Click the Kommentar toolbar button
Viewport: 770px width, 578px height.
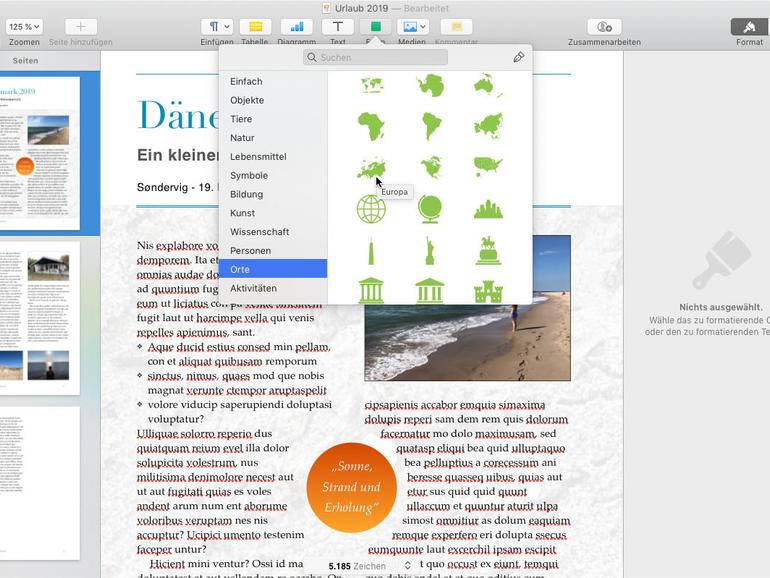456,27
